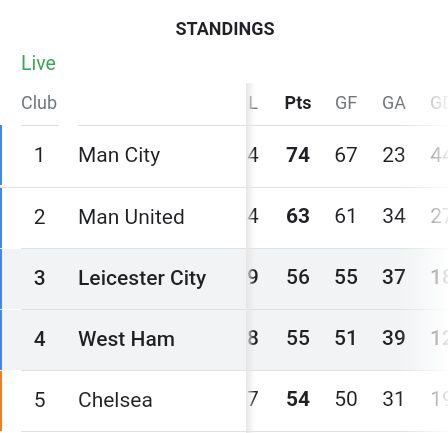This screenshot has width=448, height=433.
Task: Click the Pts column header
Action: (x=298, y=103)
